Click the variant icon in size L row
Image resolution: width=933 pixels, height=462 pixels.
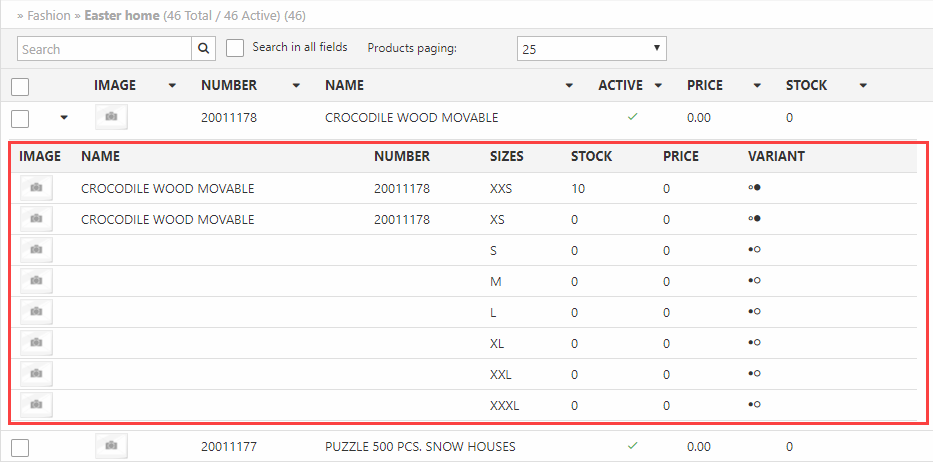click(x=755, y=312)
